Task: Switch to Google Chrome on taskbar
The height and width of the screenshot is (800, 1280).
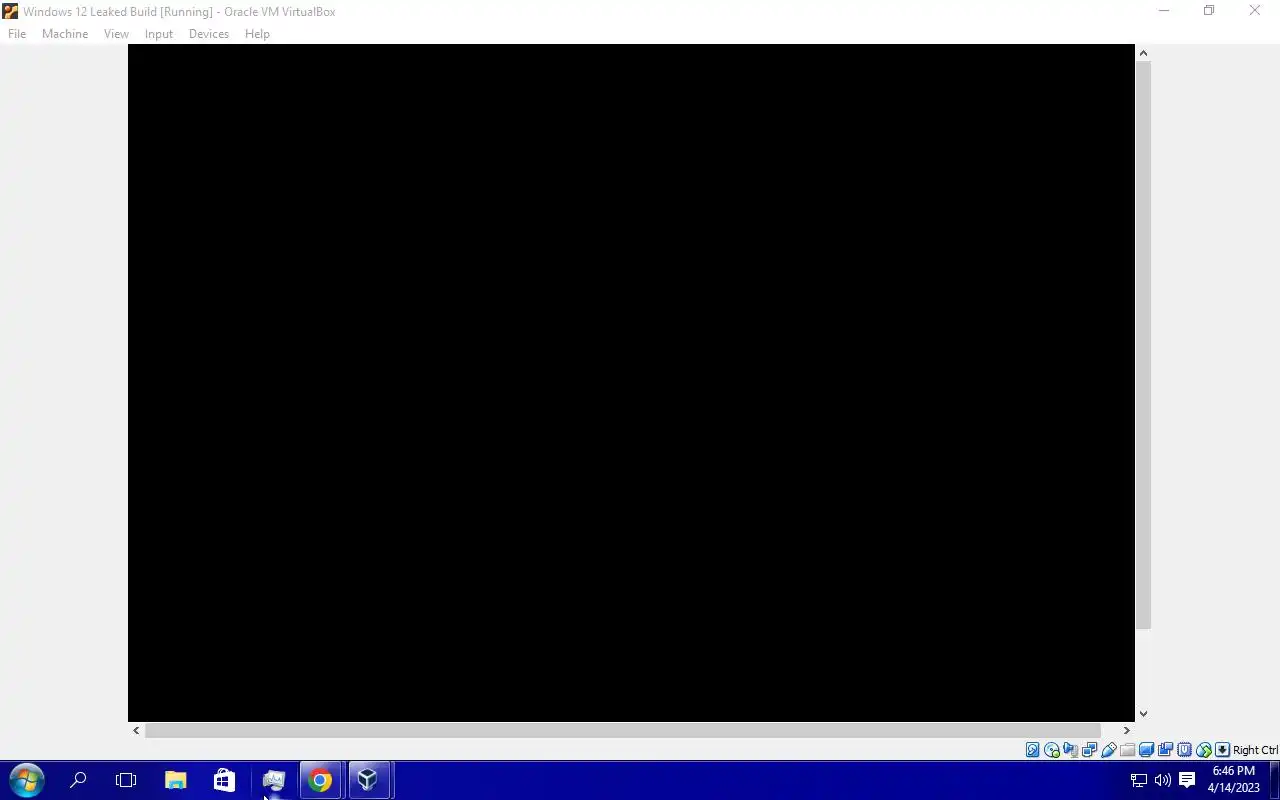Action: pos(320,780)
